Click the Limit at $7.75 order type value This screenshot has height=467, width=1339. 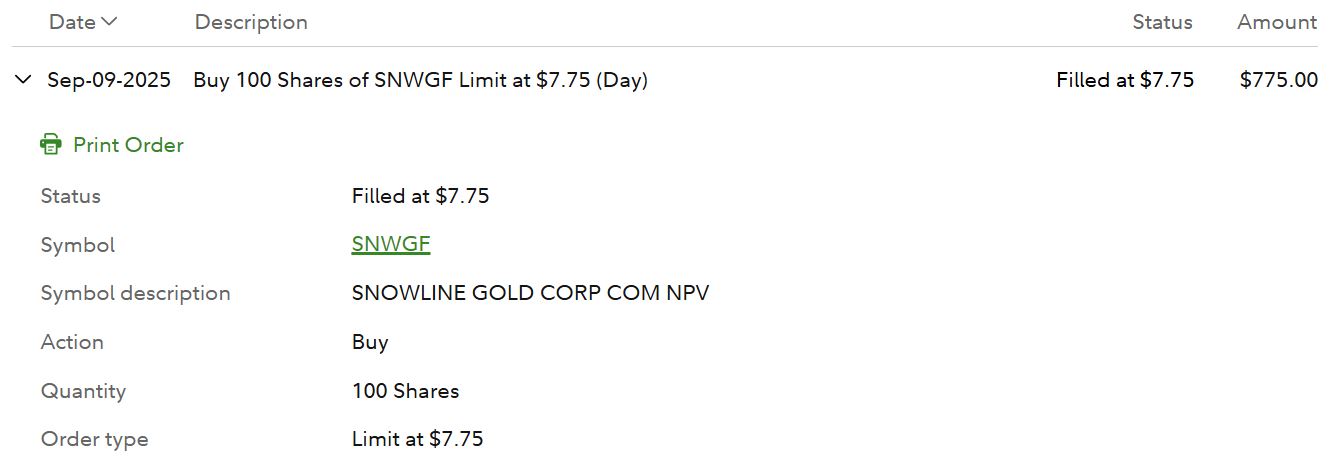pyautogui.click(x=417, y=439)
